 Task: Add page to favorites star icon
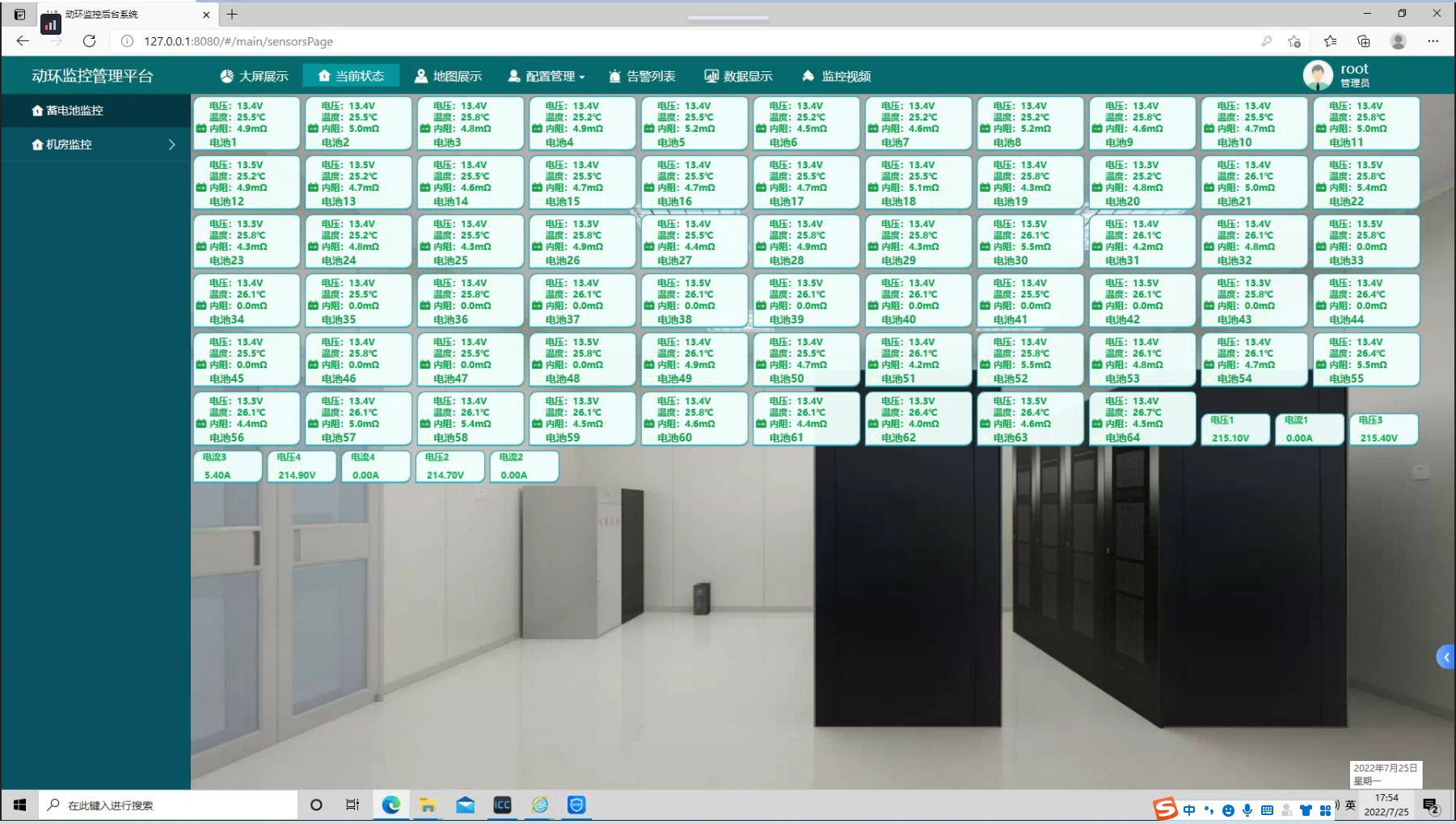coord(1294,41)
